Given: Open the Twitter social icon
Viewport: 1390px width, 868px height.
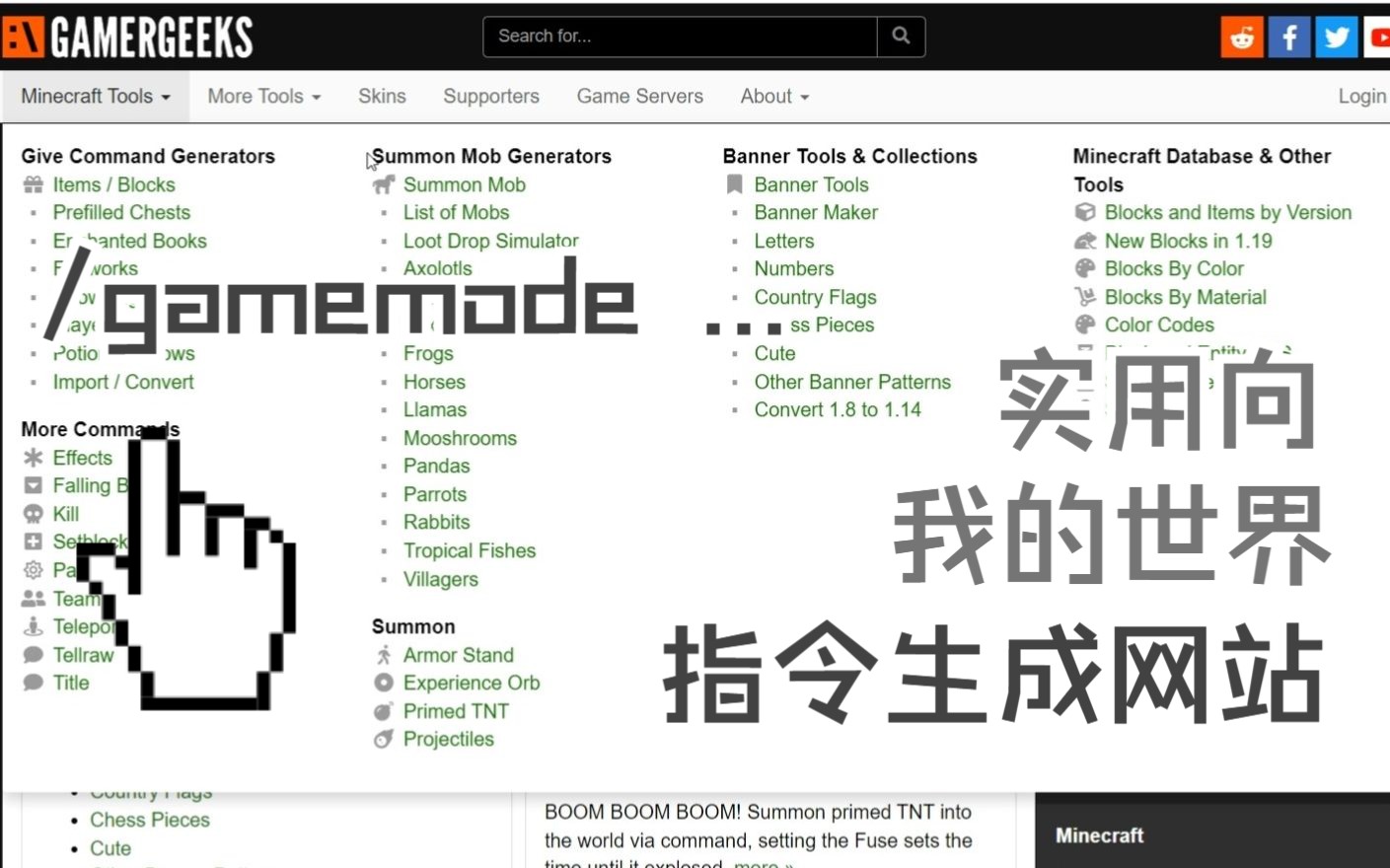Looking at the screenshot, I should [1337, 37].
